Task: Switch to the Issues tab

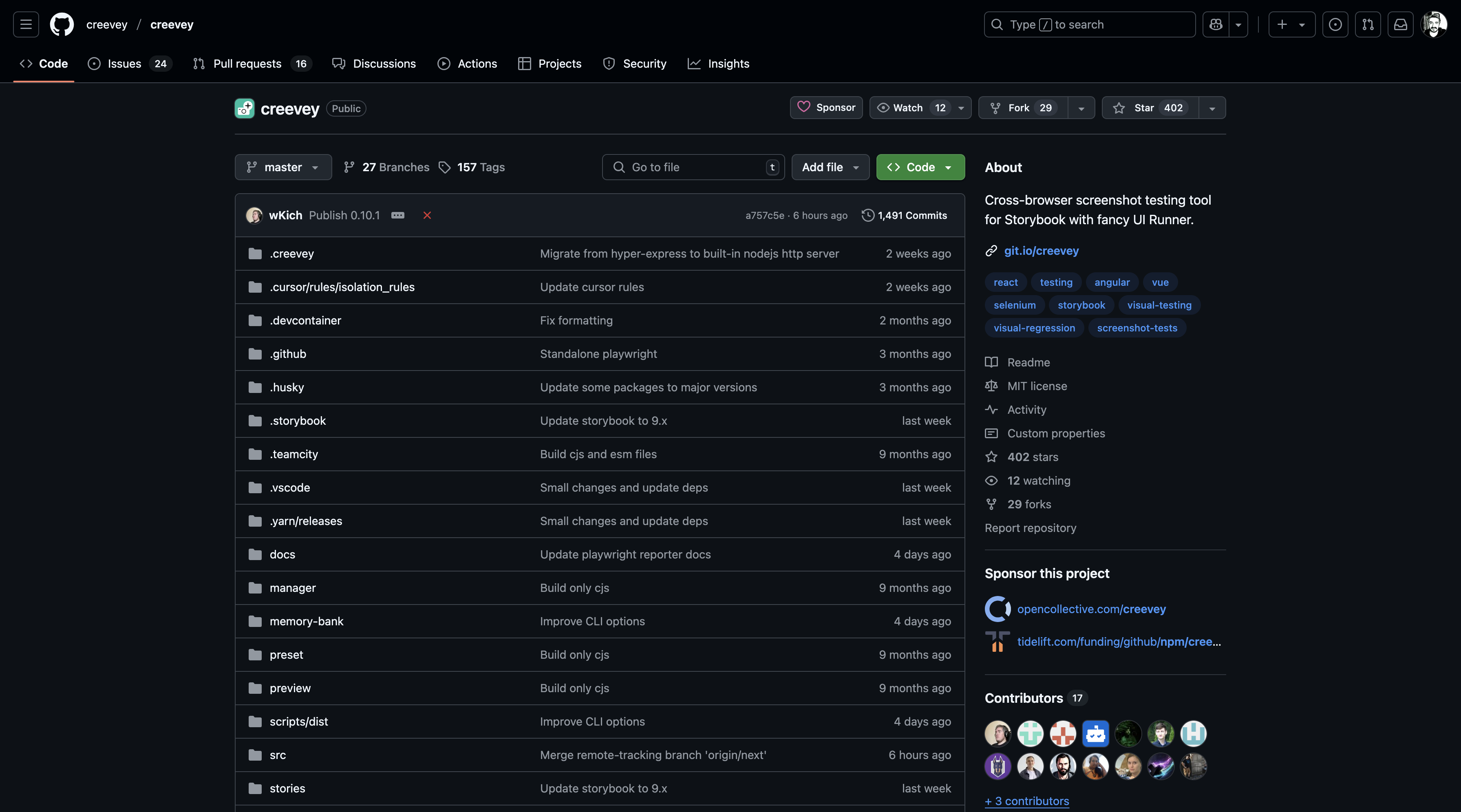Action: click(x=130, y=64)
